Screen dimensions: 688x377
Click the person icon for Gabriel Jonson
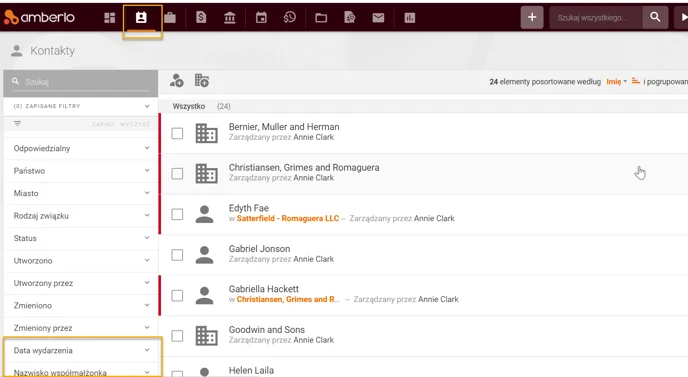coord(204,255)
